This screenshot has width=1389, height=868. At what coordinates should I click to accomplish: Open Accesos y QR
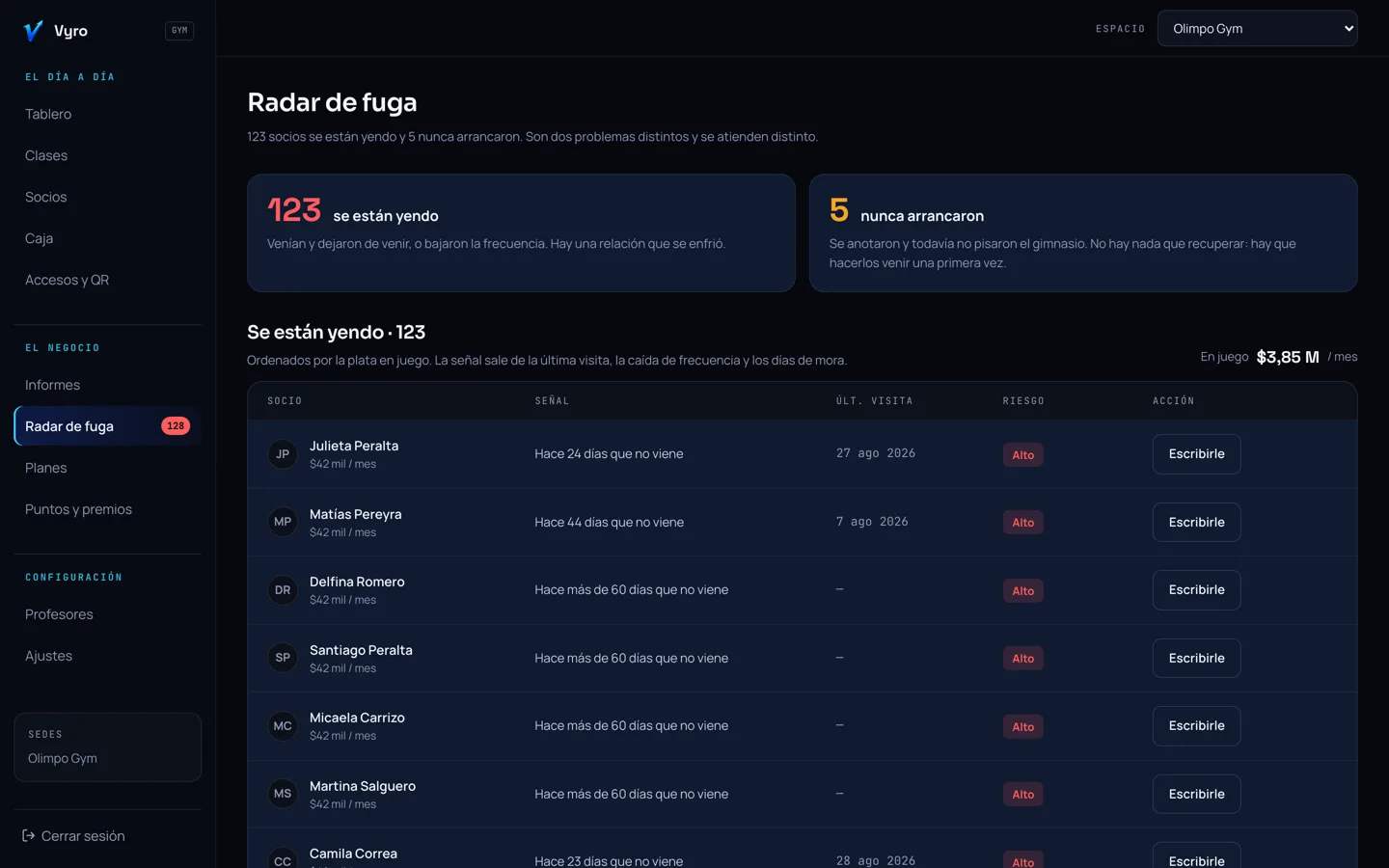[x=107, y=280]
